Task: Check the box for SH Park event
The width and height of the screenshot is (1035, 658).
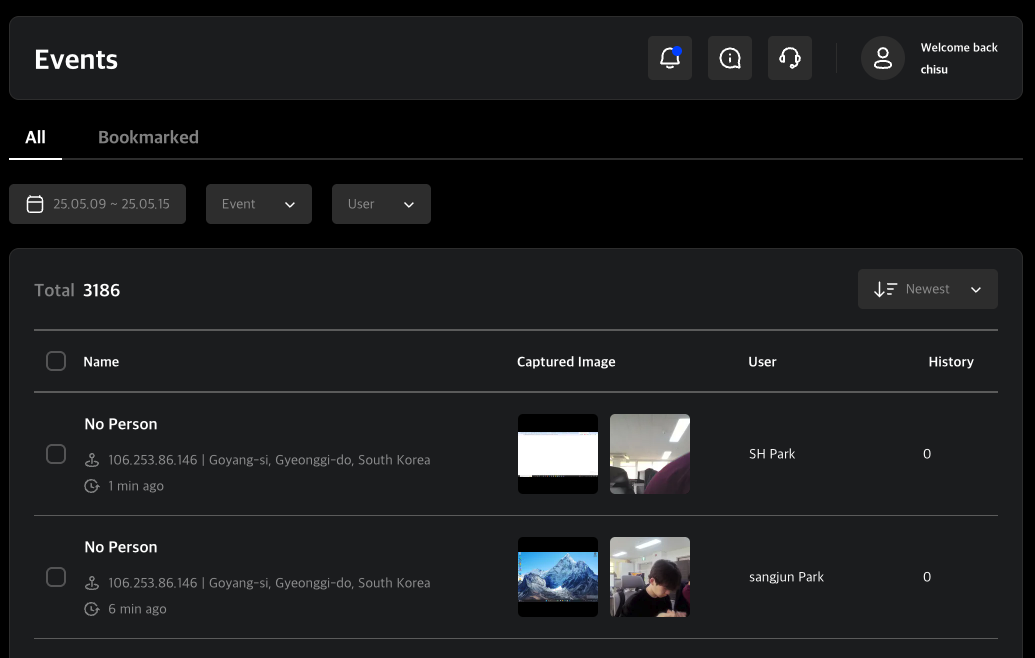Action: click(x=56, y=454)
